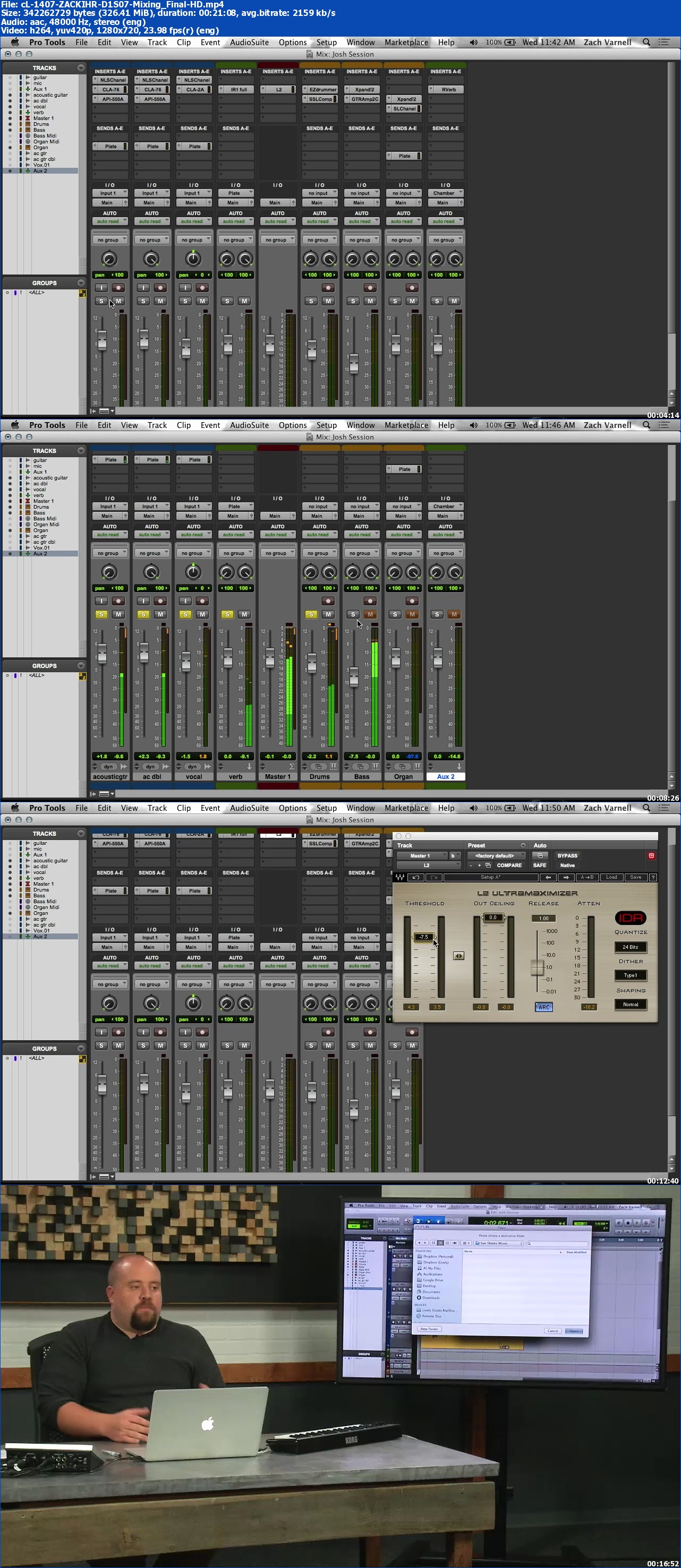Image resolution: width=681 pixels, height=1568 pixels.
Task: Click the red target button in the L2 window header
Action: 651,855
